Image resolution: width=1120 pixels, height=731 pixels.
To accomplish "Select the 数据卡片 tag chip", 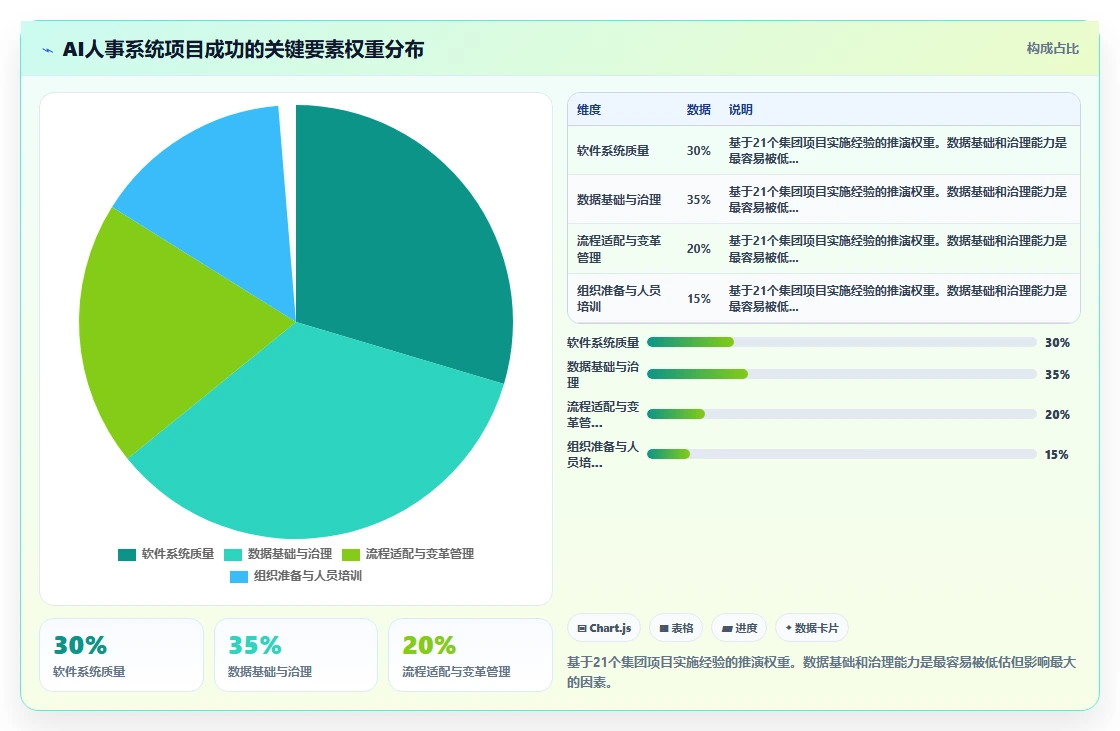I will tap(811, 628).
